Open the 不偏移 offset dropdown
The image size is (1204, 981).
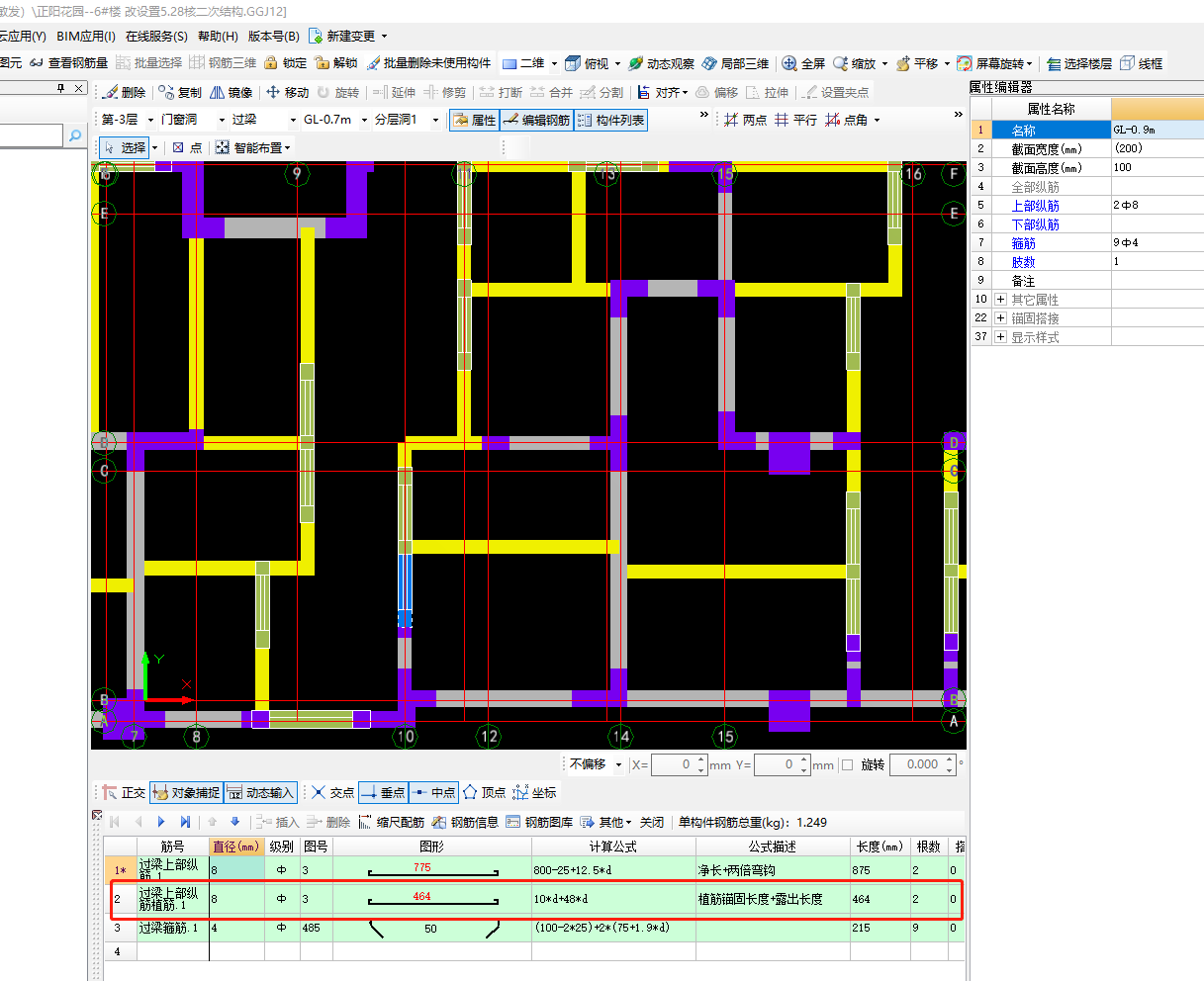(619, 764)
